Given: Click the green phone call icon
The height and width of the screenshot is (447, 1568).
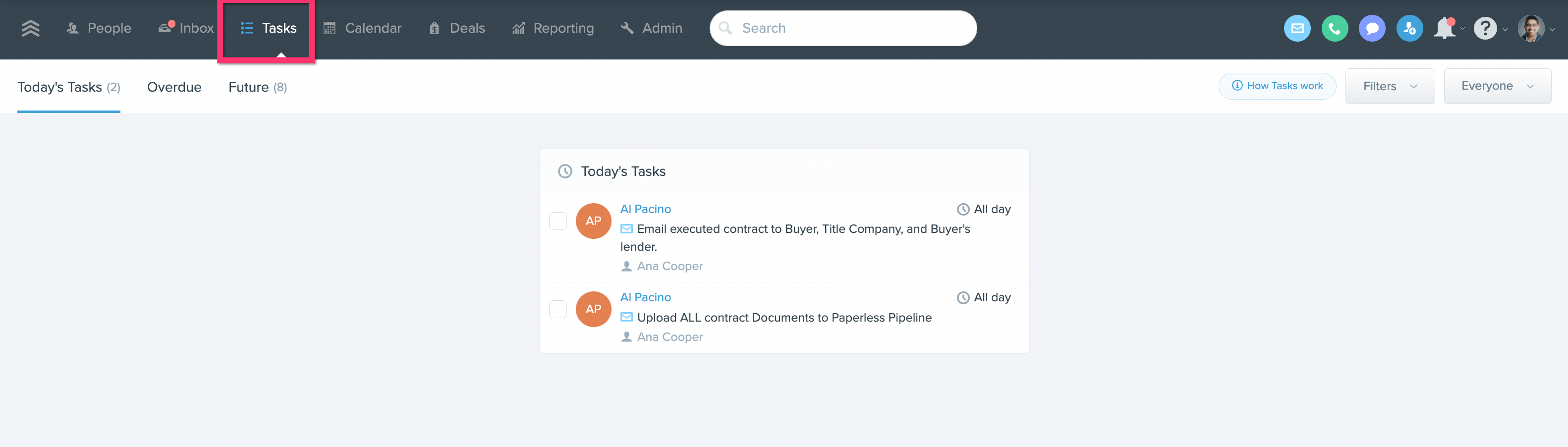Looking at the screenshot, I should click(1335, 28).
